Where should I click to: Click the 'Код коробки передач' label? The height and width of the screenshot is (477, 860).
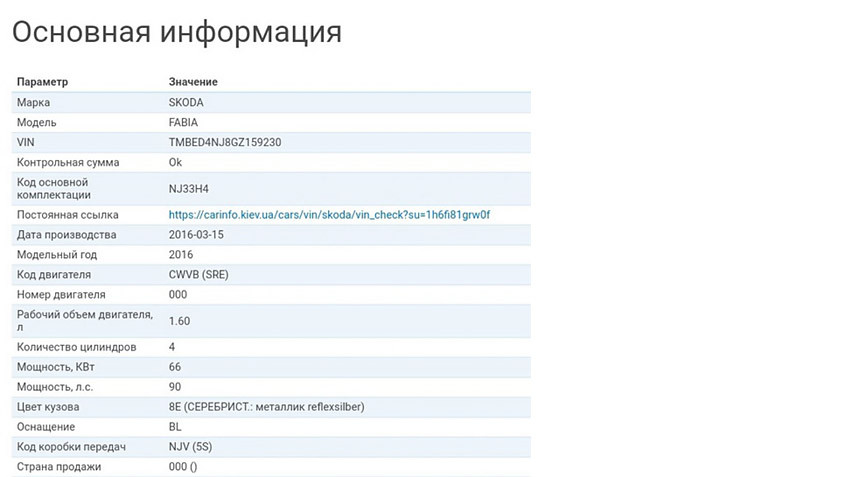(71, 447)
